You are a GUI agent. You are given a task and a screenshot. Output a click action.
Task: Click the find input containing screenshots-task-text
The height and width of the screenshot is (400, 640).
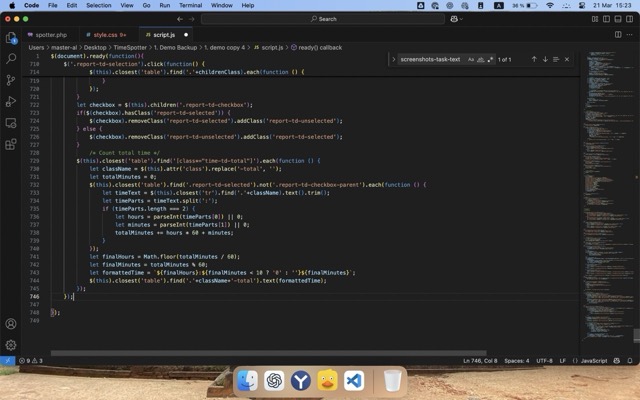pyautogui.click(x=430, y=59)
